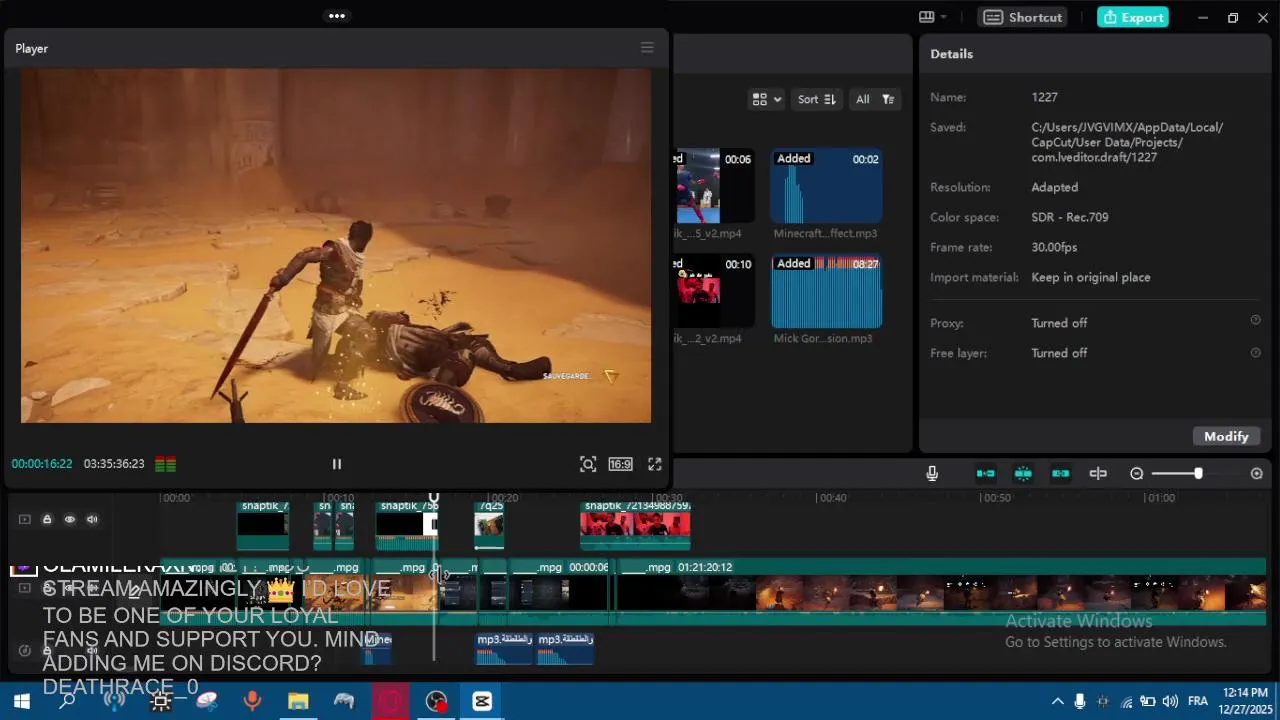Zoom out the timeline with minus icon
The image size is (1280, 720).
(1137, 474)
